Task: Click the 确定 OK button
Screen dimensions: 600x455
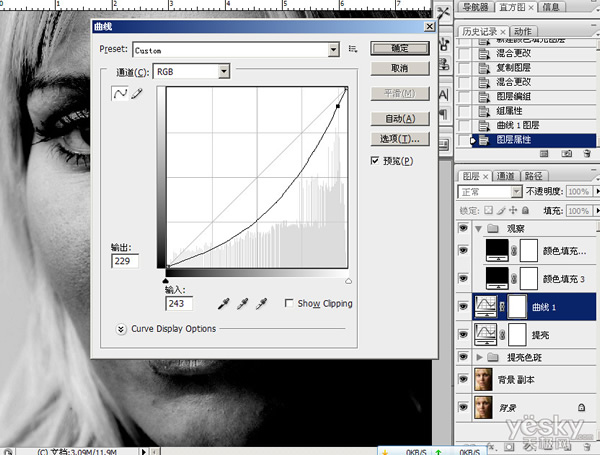Action: tap(400, 49)
